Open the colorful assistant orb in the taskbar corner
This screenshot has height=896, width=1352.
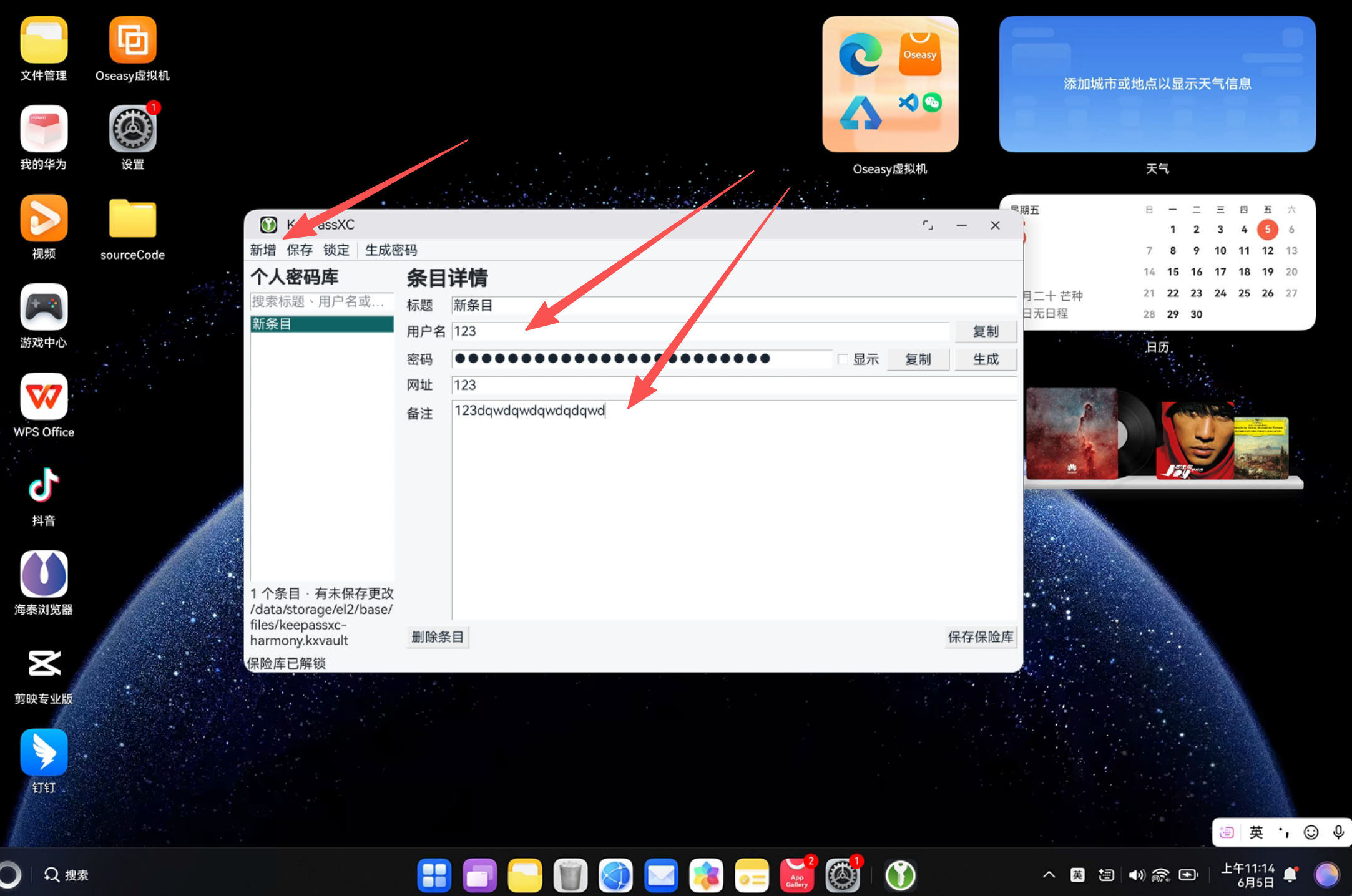(x=1326, y=875)
